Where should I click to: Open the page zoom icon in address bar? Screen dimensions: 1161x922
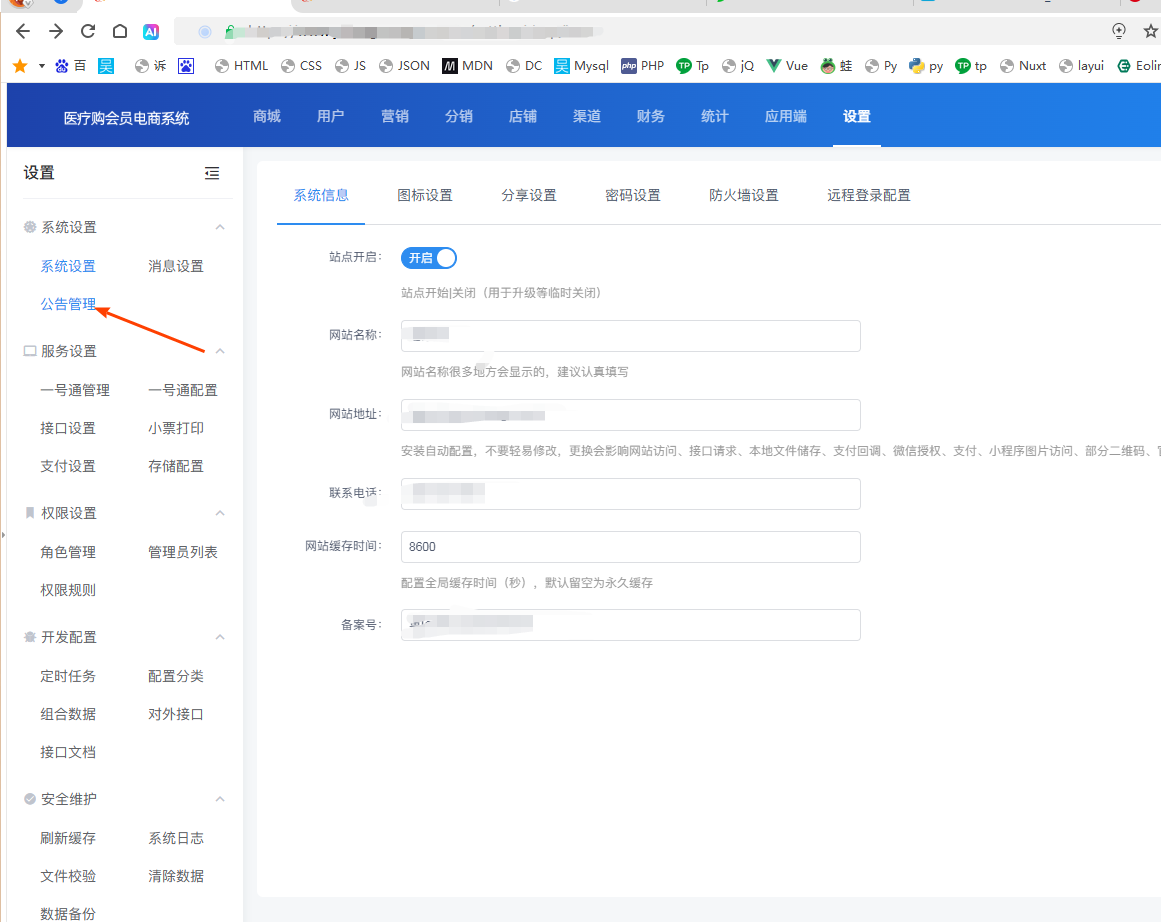click(1119, 31)
